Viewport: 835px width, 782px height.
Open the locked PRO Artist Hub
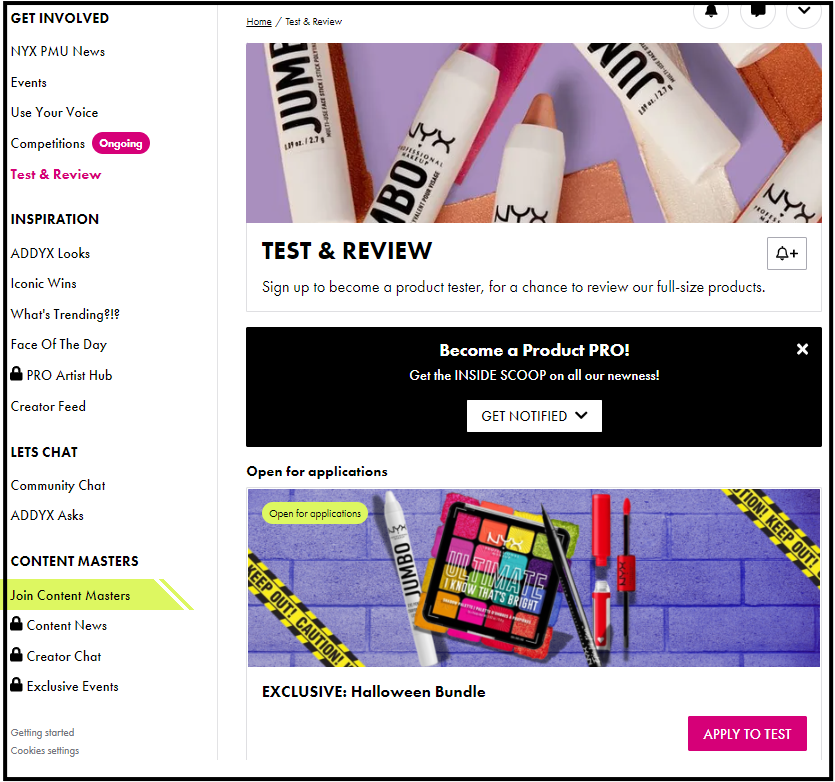61,375
